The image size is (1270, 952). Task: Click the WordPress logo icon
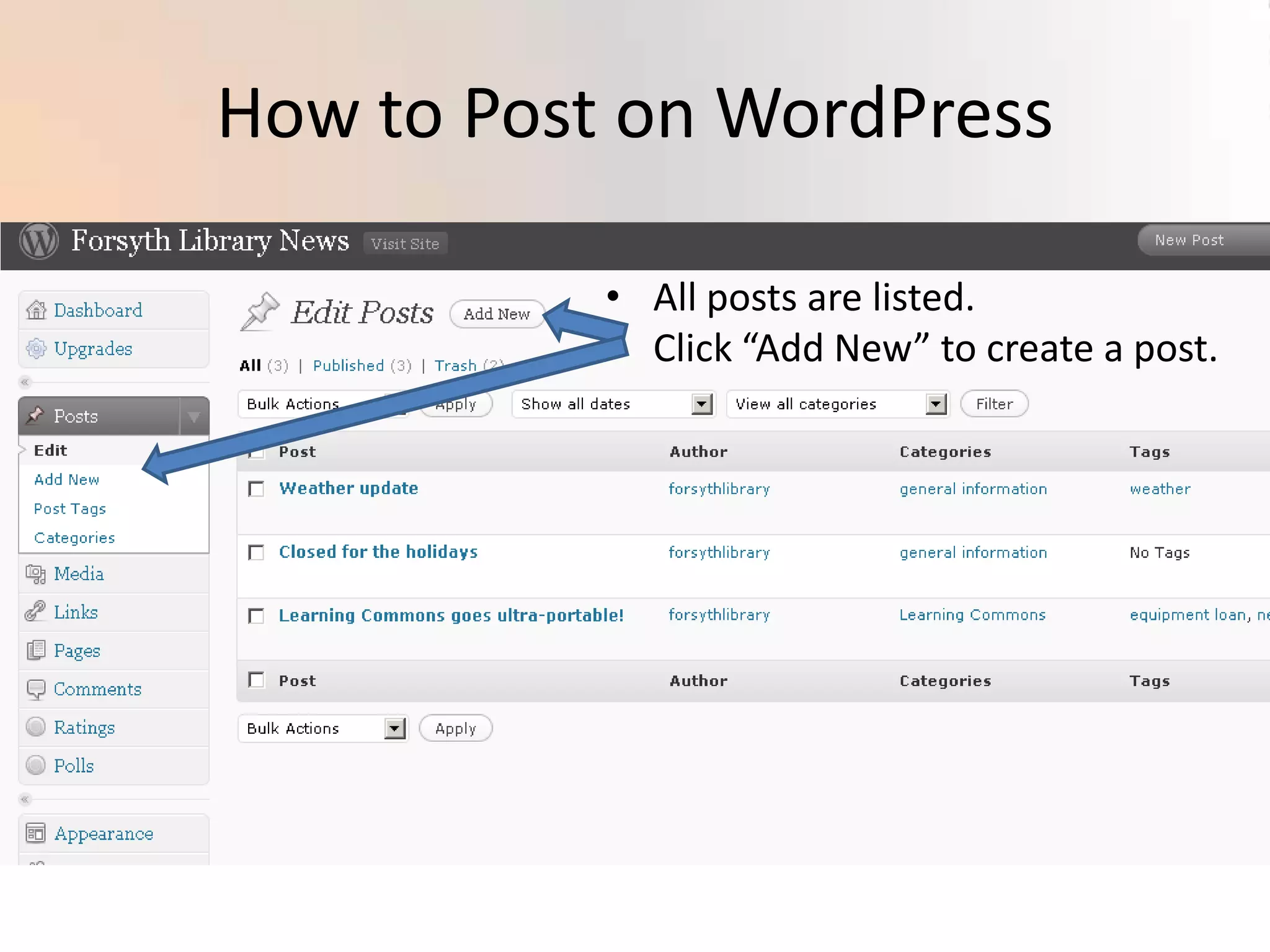coord(38,241)
